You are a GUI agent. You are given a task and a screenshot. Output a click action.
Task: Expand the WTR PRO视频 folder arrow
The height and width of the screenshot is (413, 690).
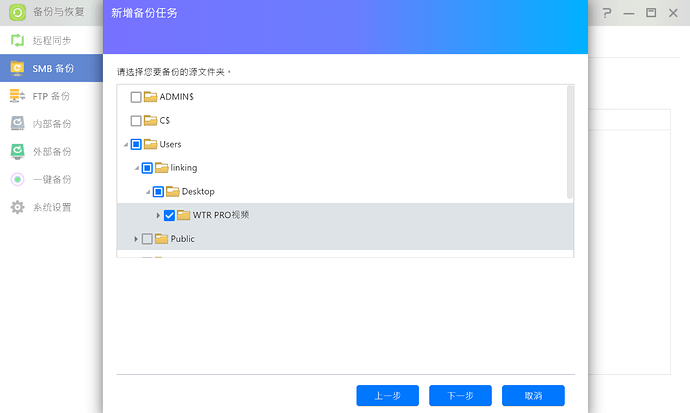point(158,215)
